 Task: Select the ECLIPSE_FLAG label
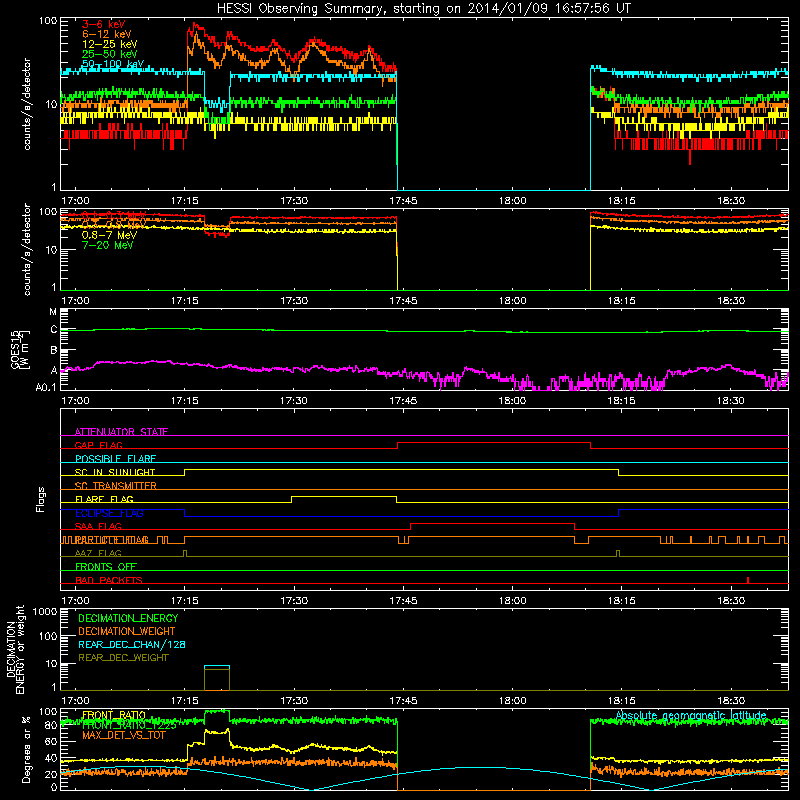[x=109, y=513]
